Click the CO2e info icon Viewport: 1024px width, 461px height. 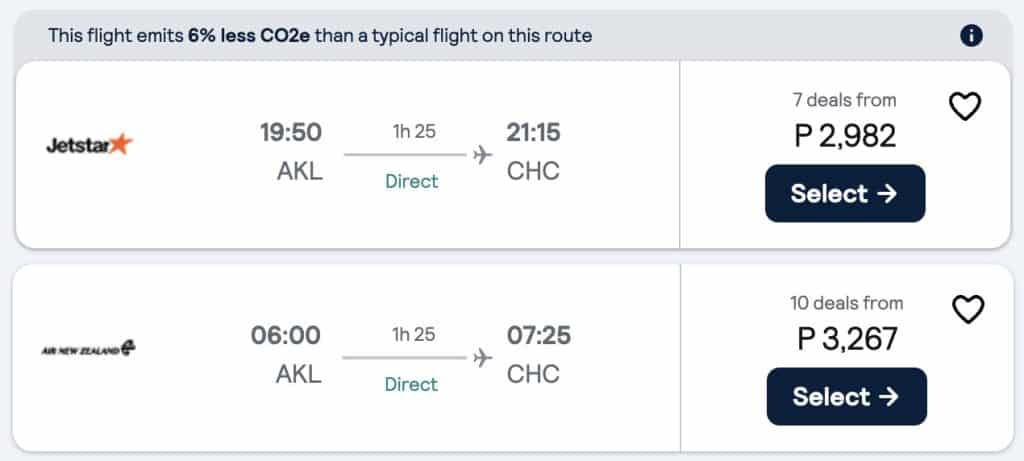pos(971,36)
